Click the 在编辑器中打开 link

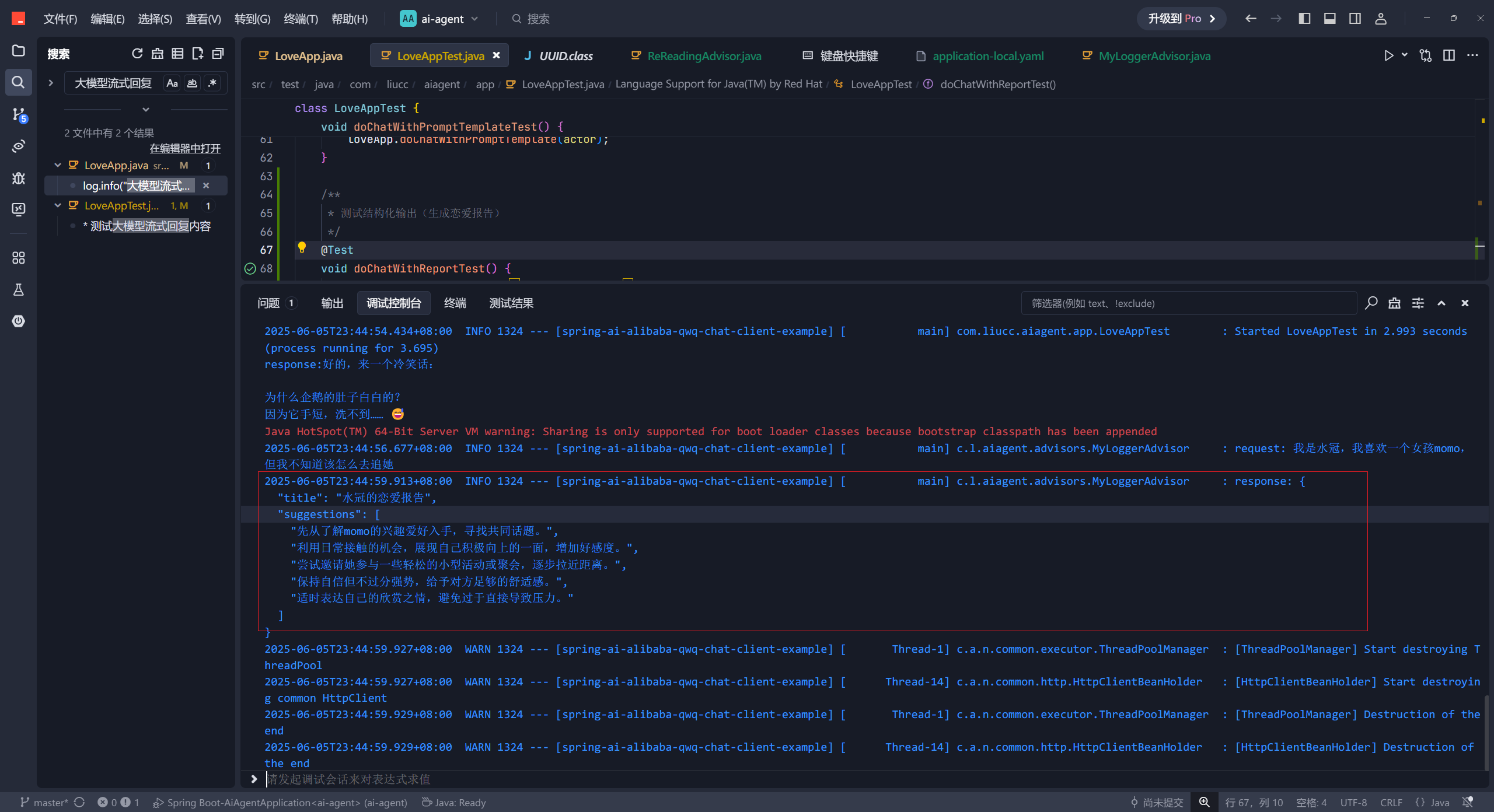[x=184, y=148]
